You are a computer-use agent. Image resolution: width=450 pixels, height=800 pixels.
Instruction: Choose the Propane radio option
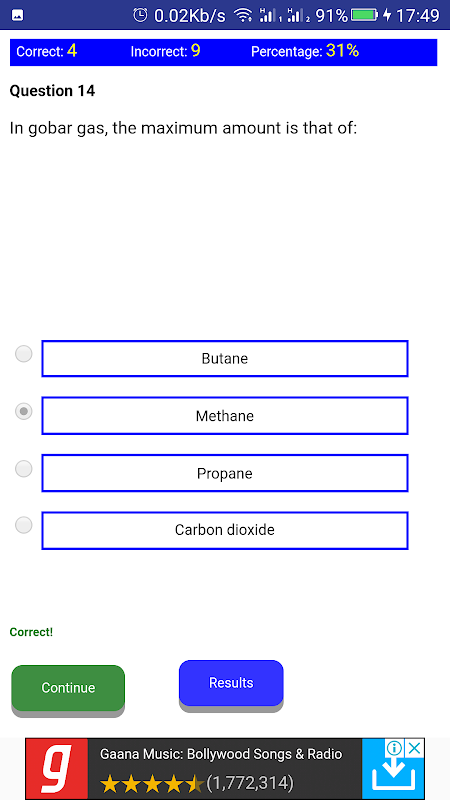pos(23,468)
